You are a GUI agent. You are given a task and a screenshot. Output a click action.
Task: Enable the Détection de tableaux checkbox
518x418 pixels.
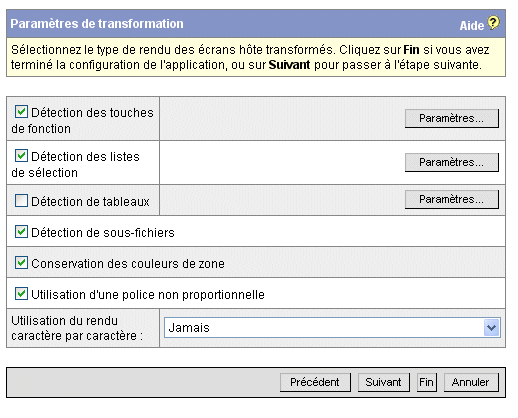[x=21, y=201]
